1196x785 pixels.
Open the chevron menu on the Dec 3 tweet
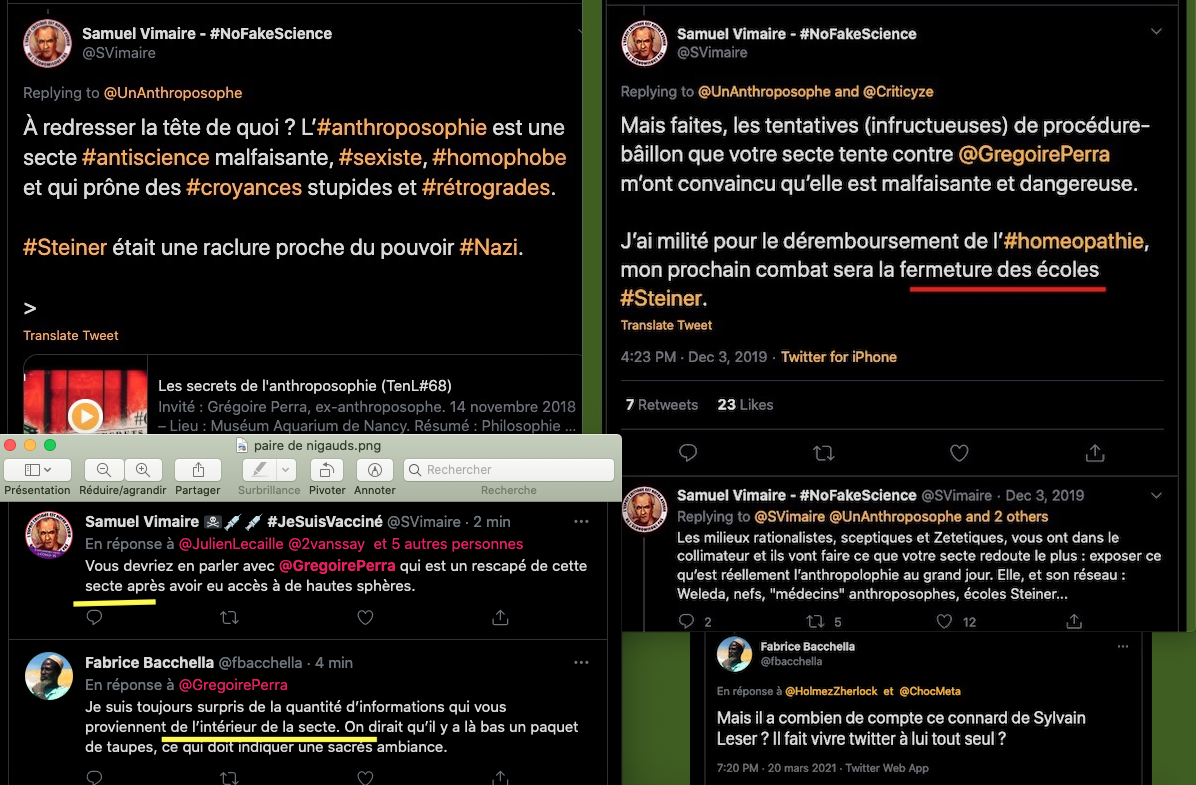point(1156,495)
